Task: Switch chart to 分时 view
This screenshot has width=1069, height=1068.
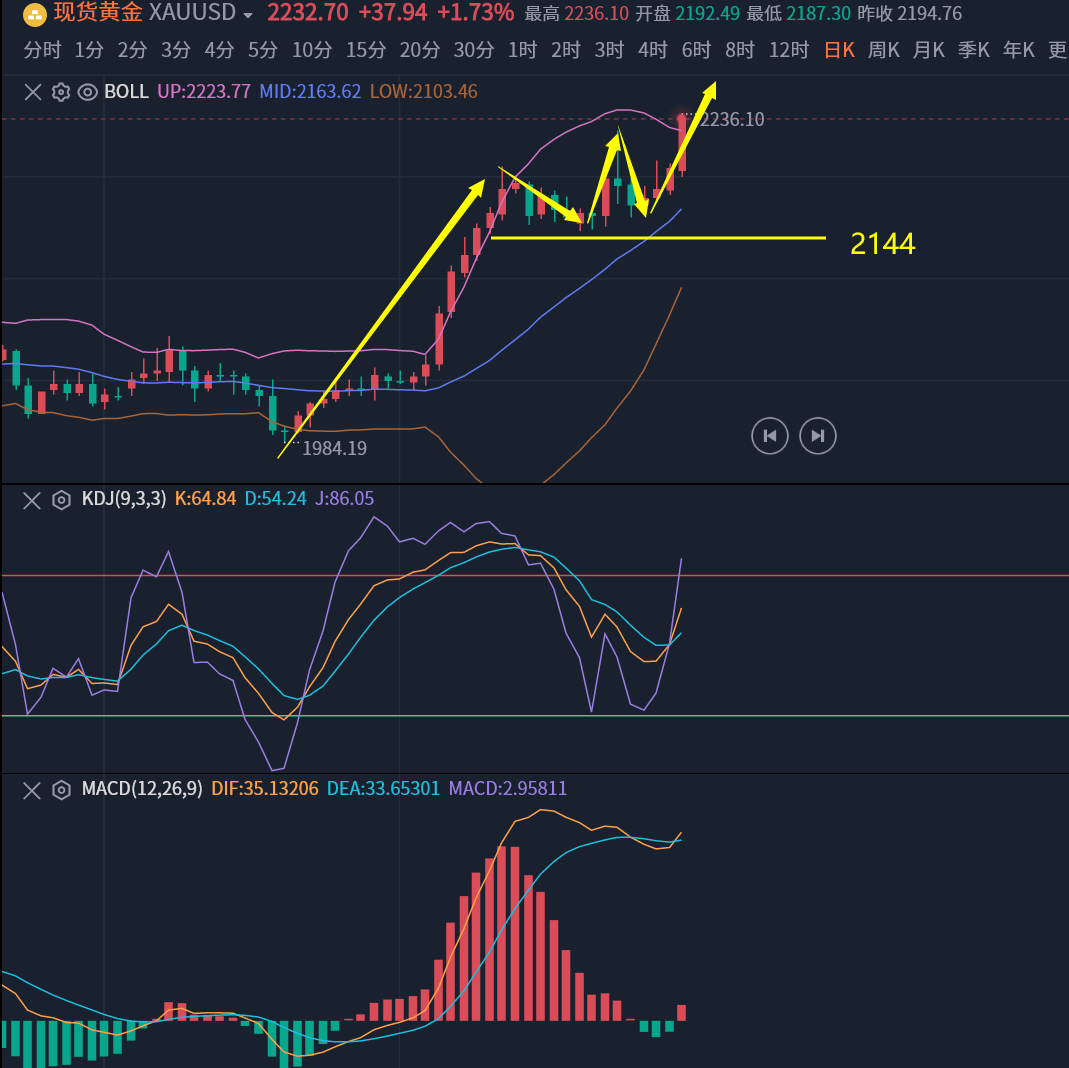Action: (42, 50)
